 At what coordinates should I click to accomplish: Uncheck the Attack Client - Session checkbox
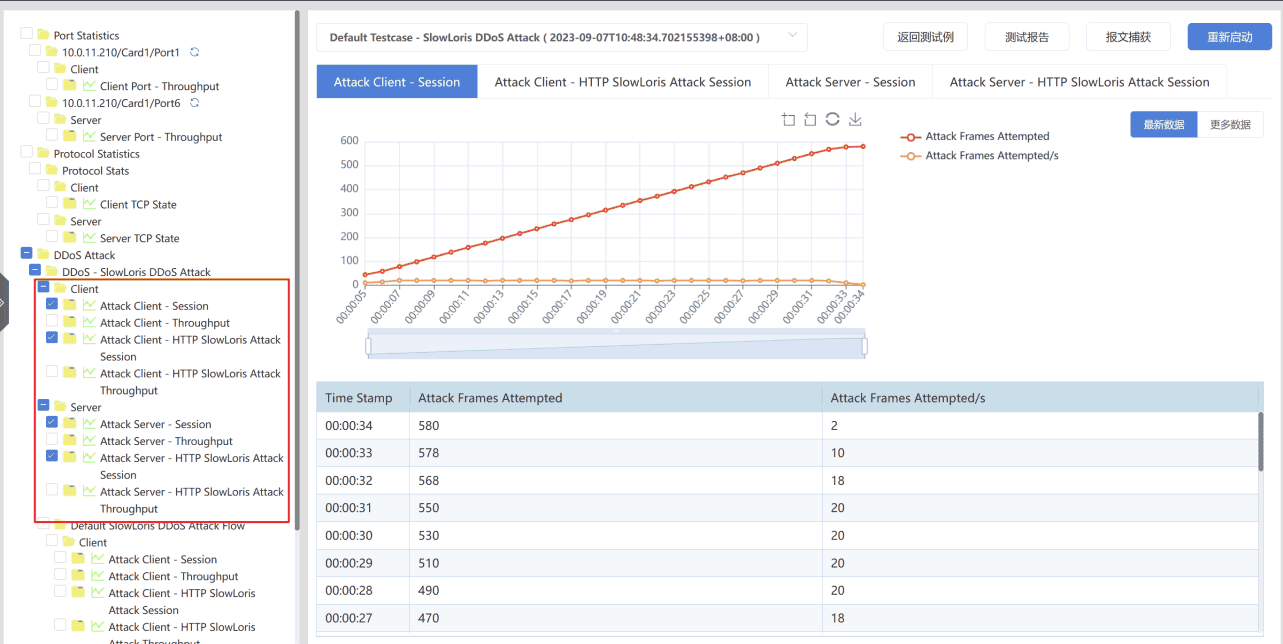[52, 305]
